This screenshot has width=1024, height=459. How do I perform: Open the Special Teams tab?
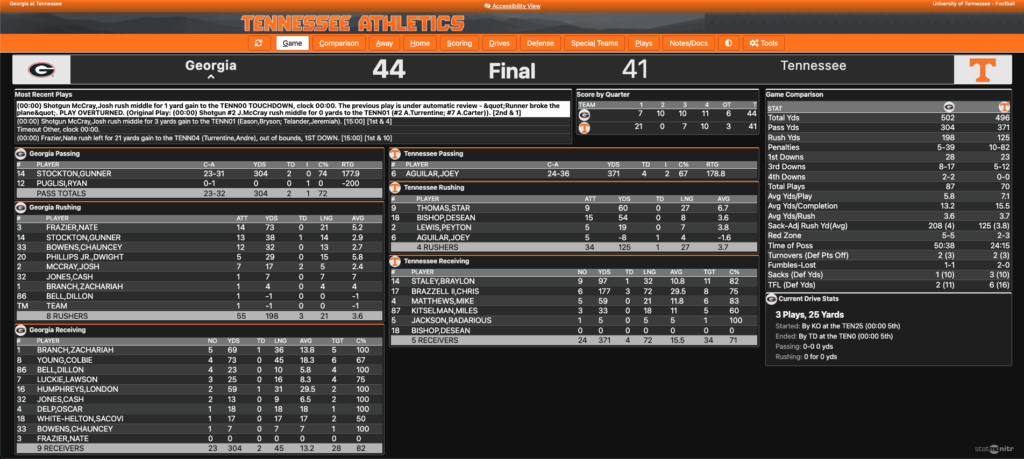pyautogui.click(x=594, y=43)
